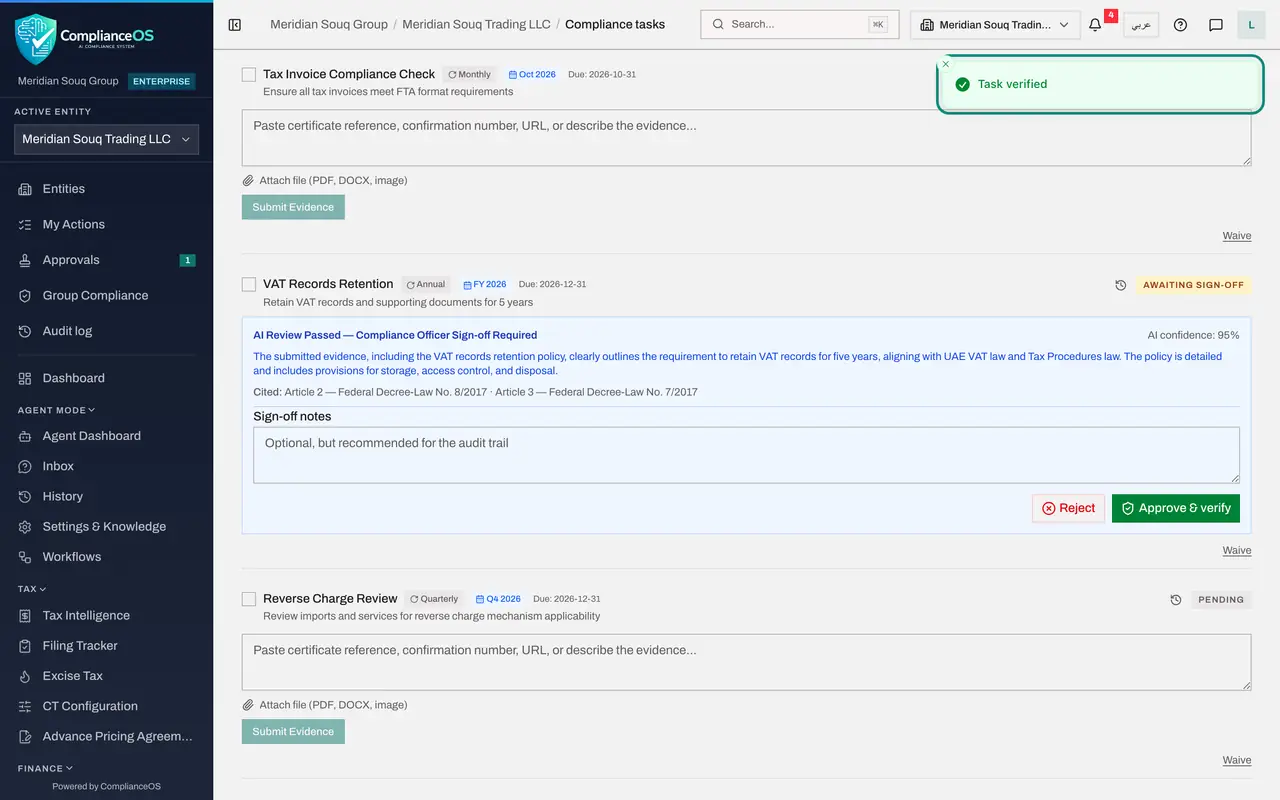This screenshot has width=1280, height=800.
Task: Tick the Tax Invoice Compliance Check checkbox
Action: (x=249, y=74)
